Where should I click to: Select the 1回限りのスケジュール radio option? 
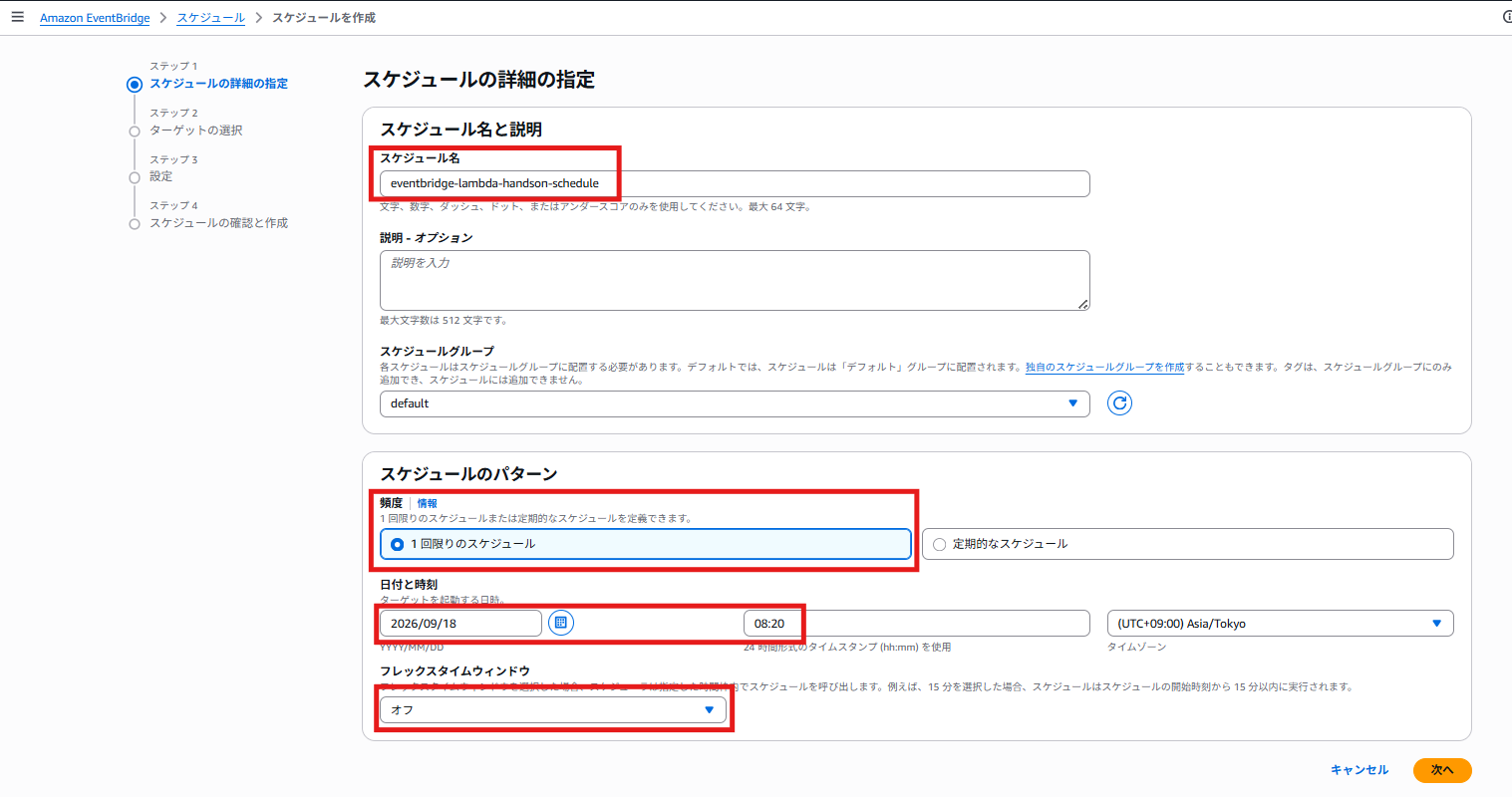pyautogui.click(x=646, y=544)
